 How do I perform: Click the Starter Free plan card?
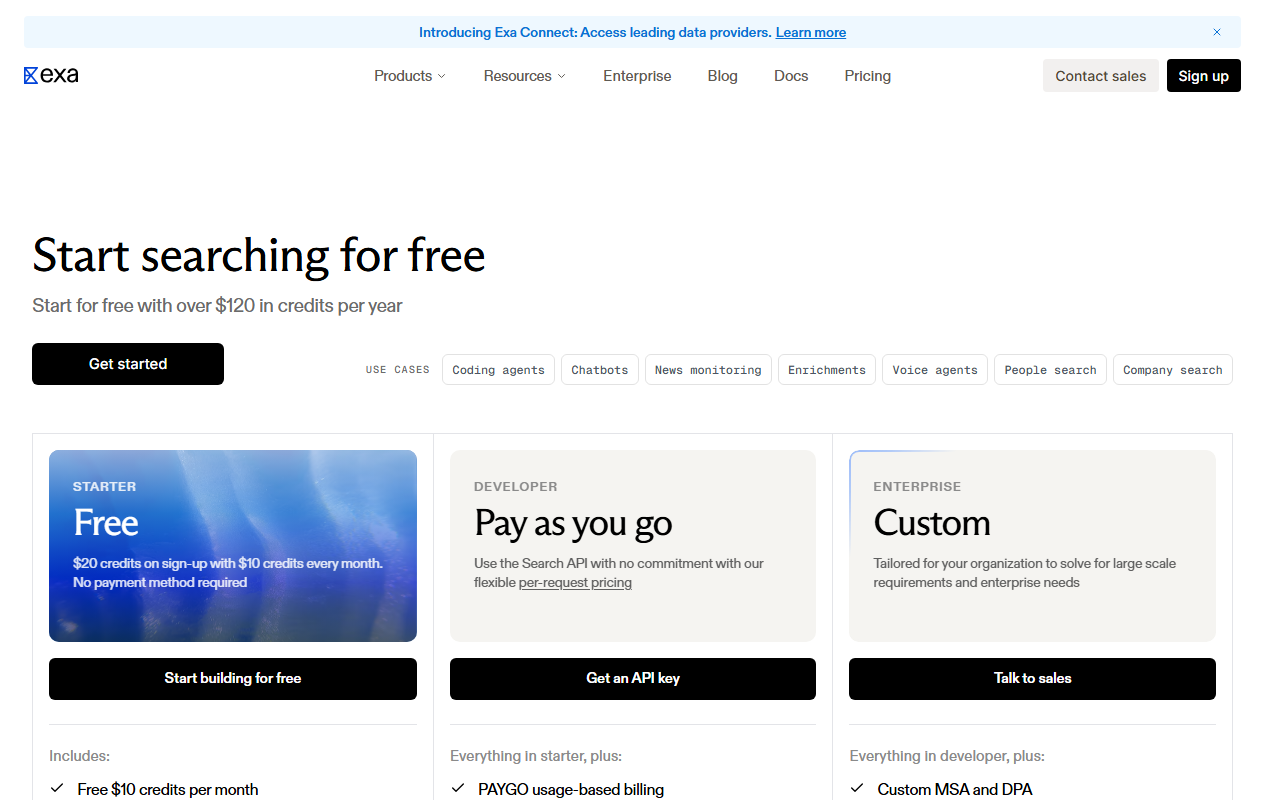pyautogui.click(x=233, y=546)
